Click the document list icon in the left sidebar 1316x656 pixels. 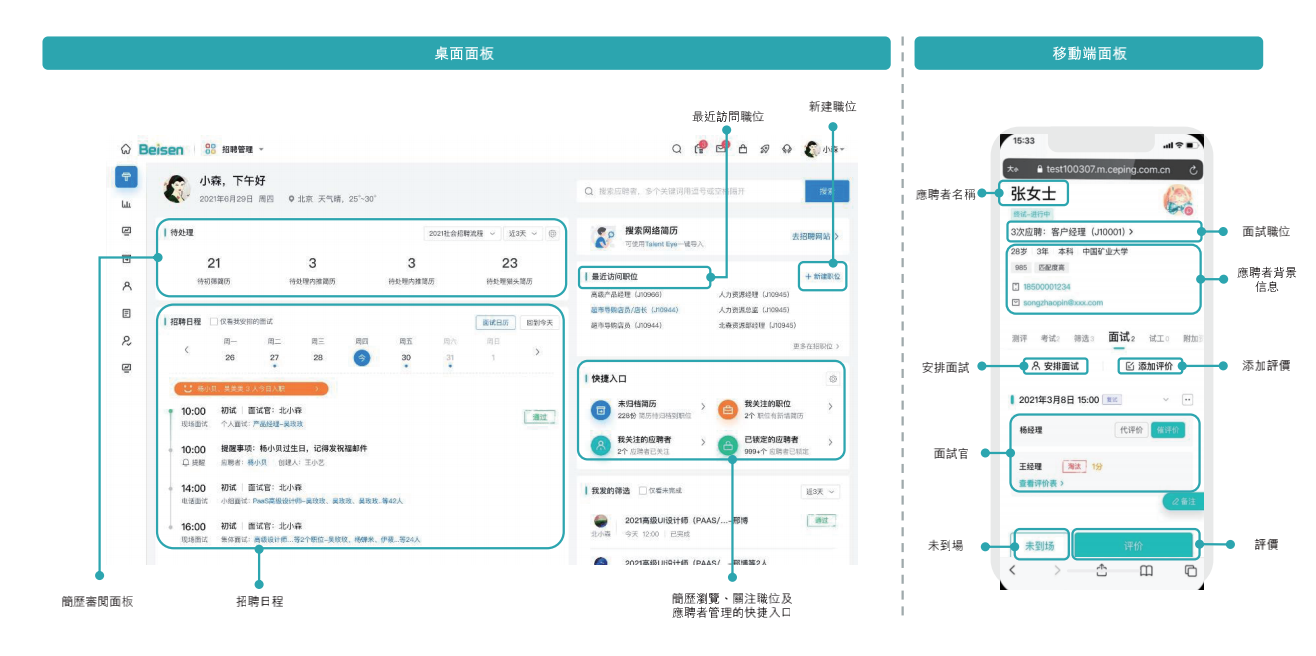(x=126, y=313)
